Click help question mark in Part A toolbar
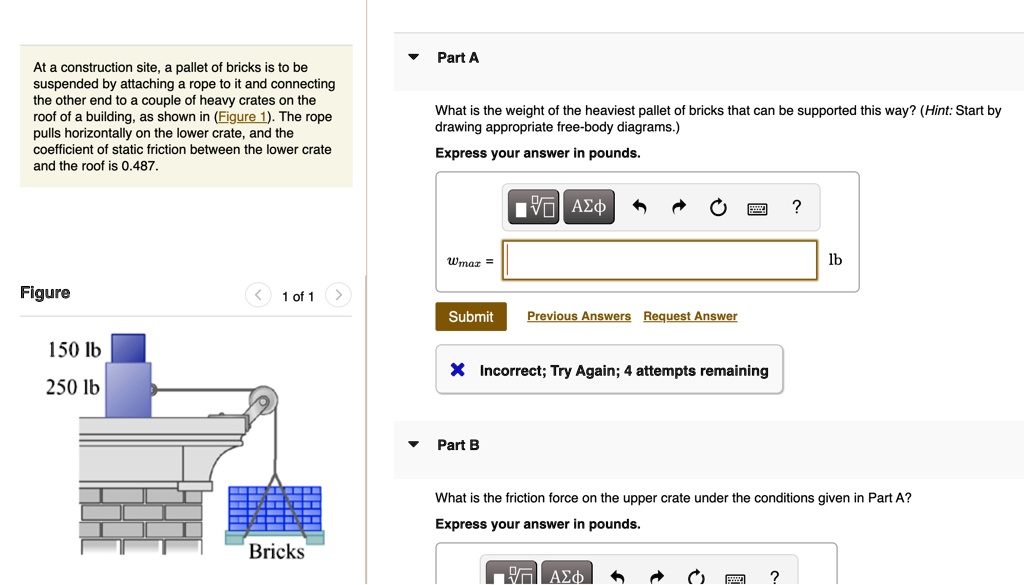 [796, 207]
